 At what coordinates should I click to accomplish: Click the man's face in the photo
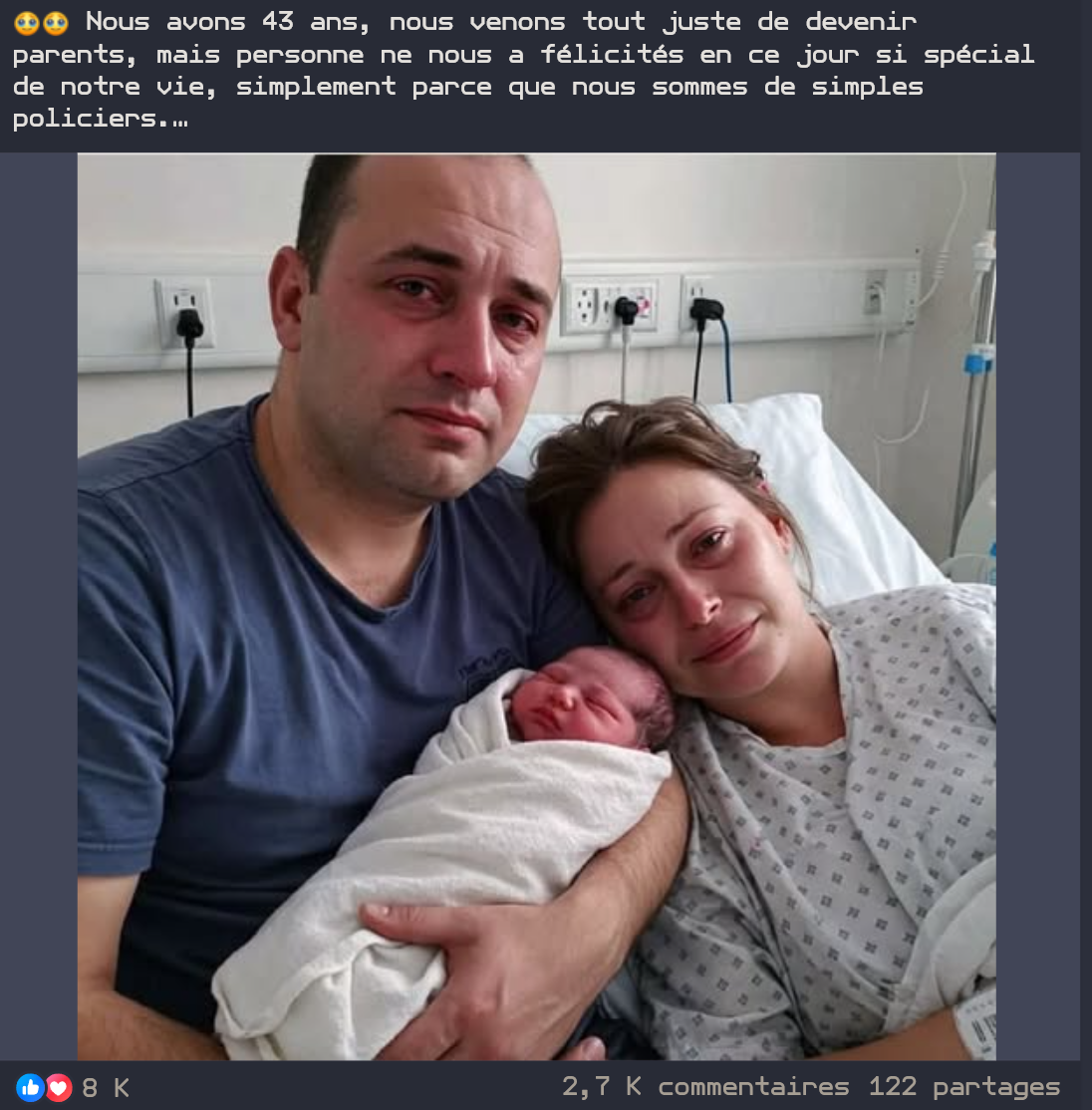431,333
